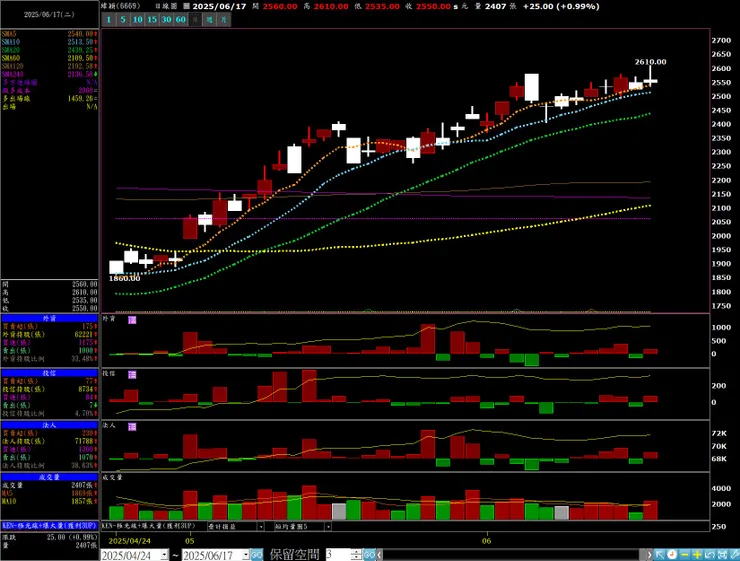Open the 30-minute timeframe tab

tap(166, 20)
